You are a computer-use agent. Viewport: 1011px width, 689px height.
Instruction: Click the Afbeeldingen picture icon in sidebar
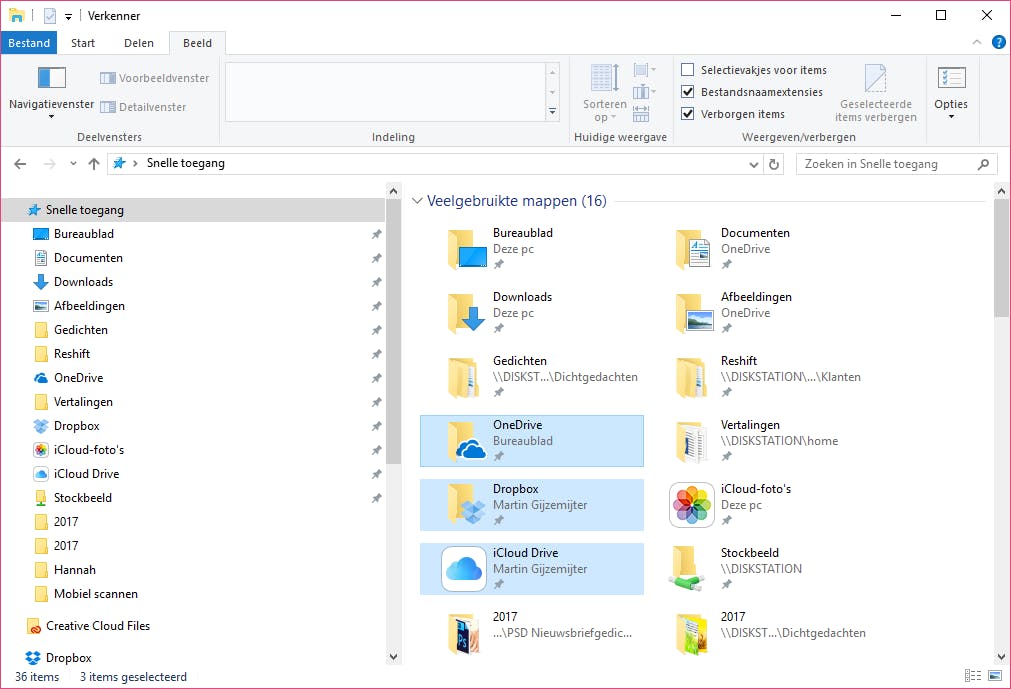(41, 306)
